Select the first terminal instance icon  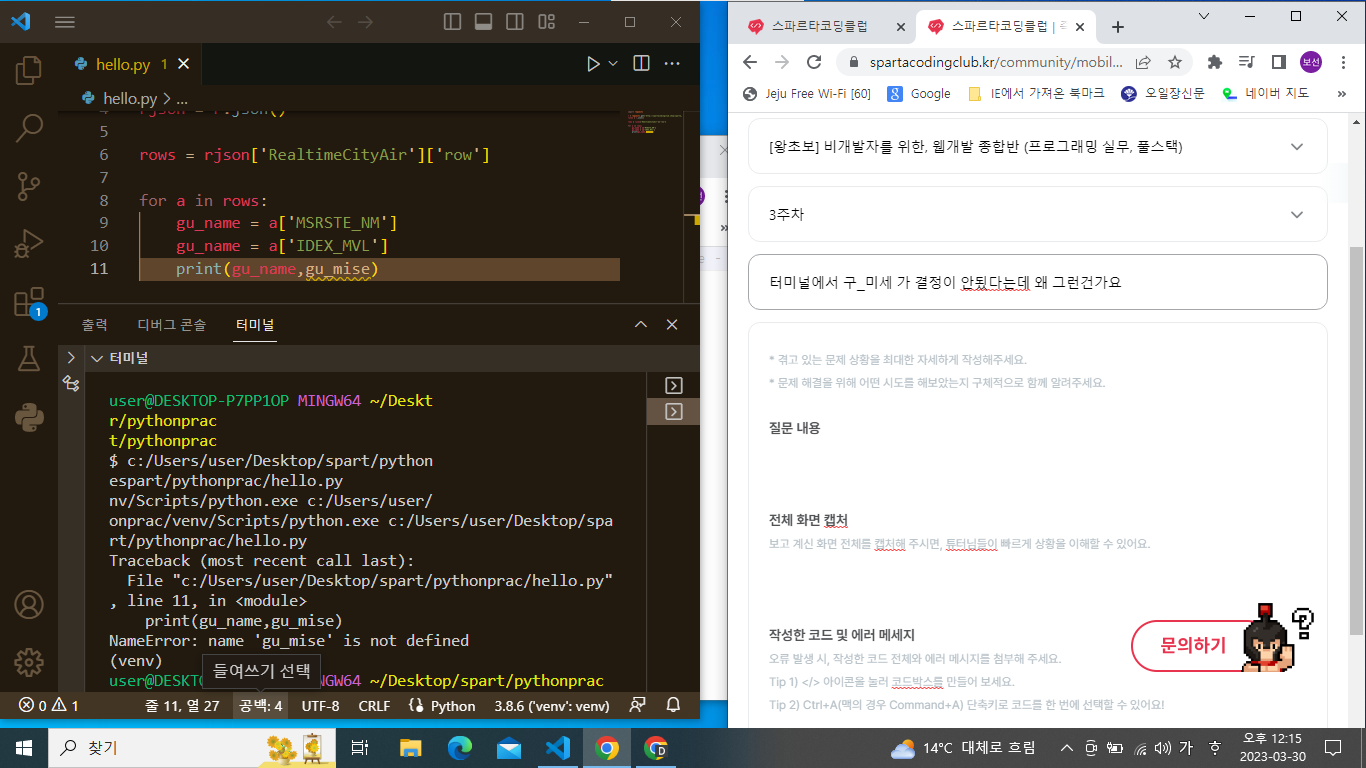[673, 385]
